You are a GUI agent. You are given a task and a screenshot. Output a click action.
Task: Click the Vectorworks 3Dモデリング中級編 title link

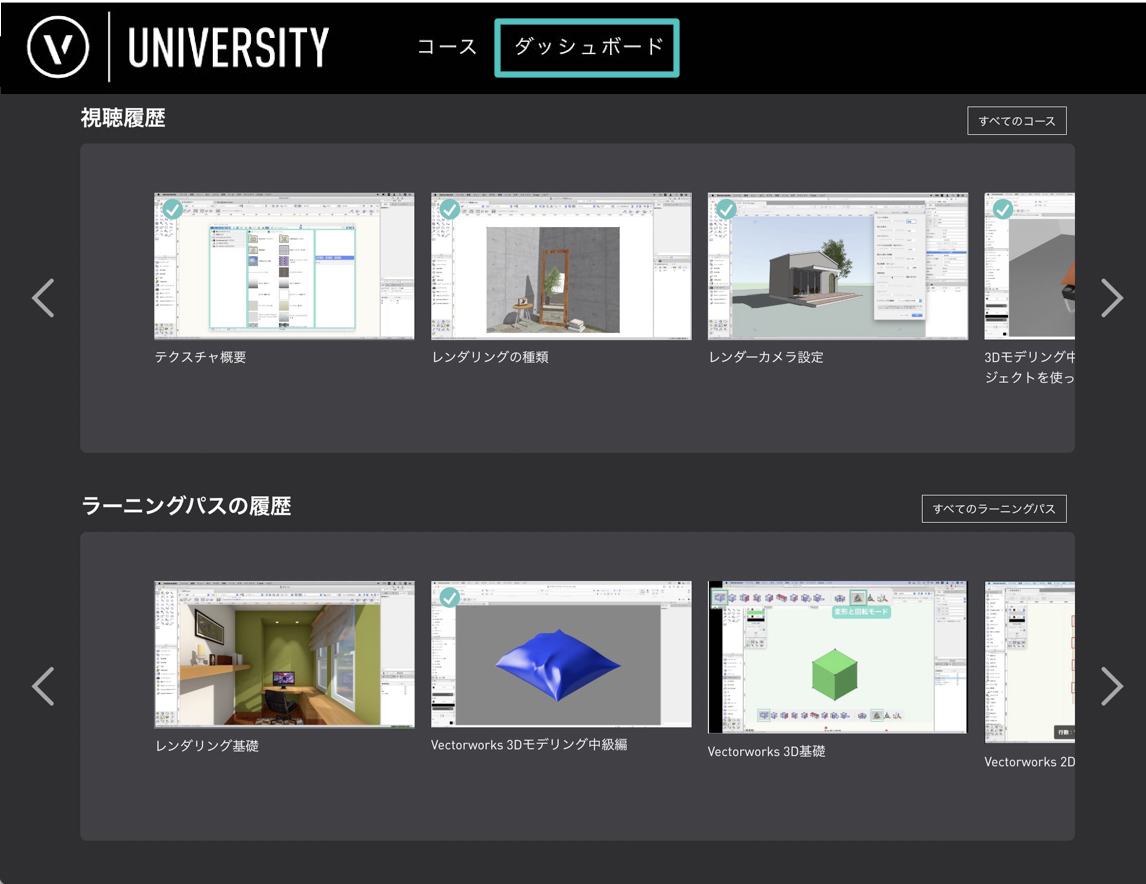tap(529, 745)
